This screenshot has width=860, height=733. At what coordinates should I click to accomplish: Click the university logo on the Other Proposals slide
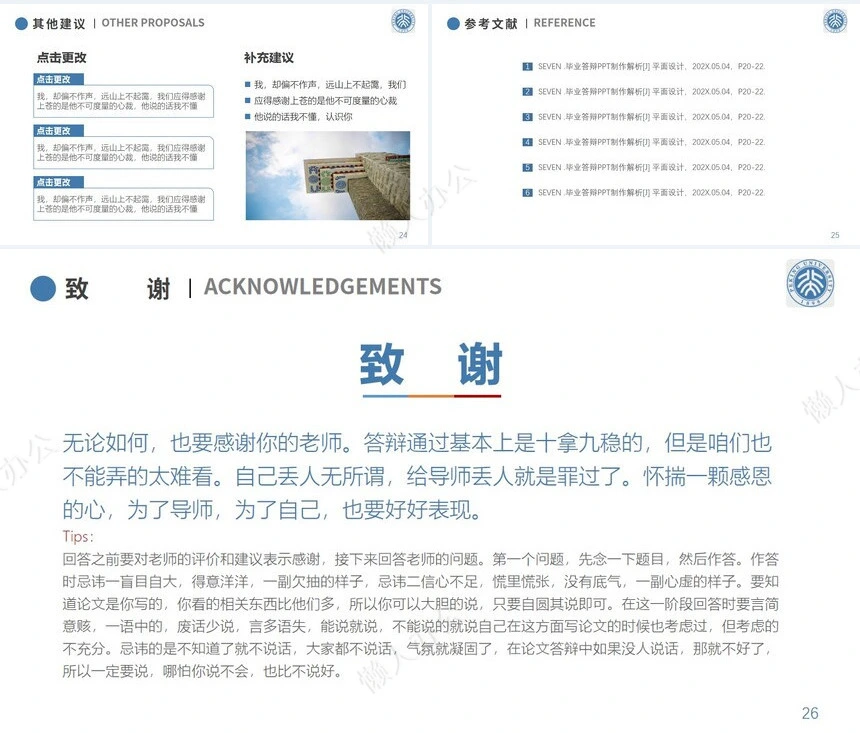404,21
